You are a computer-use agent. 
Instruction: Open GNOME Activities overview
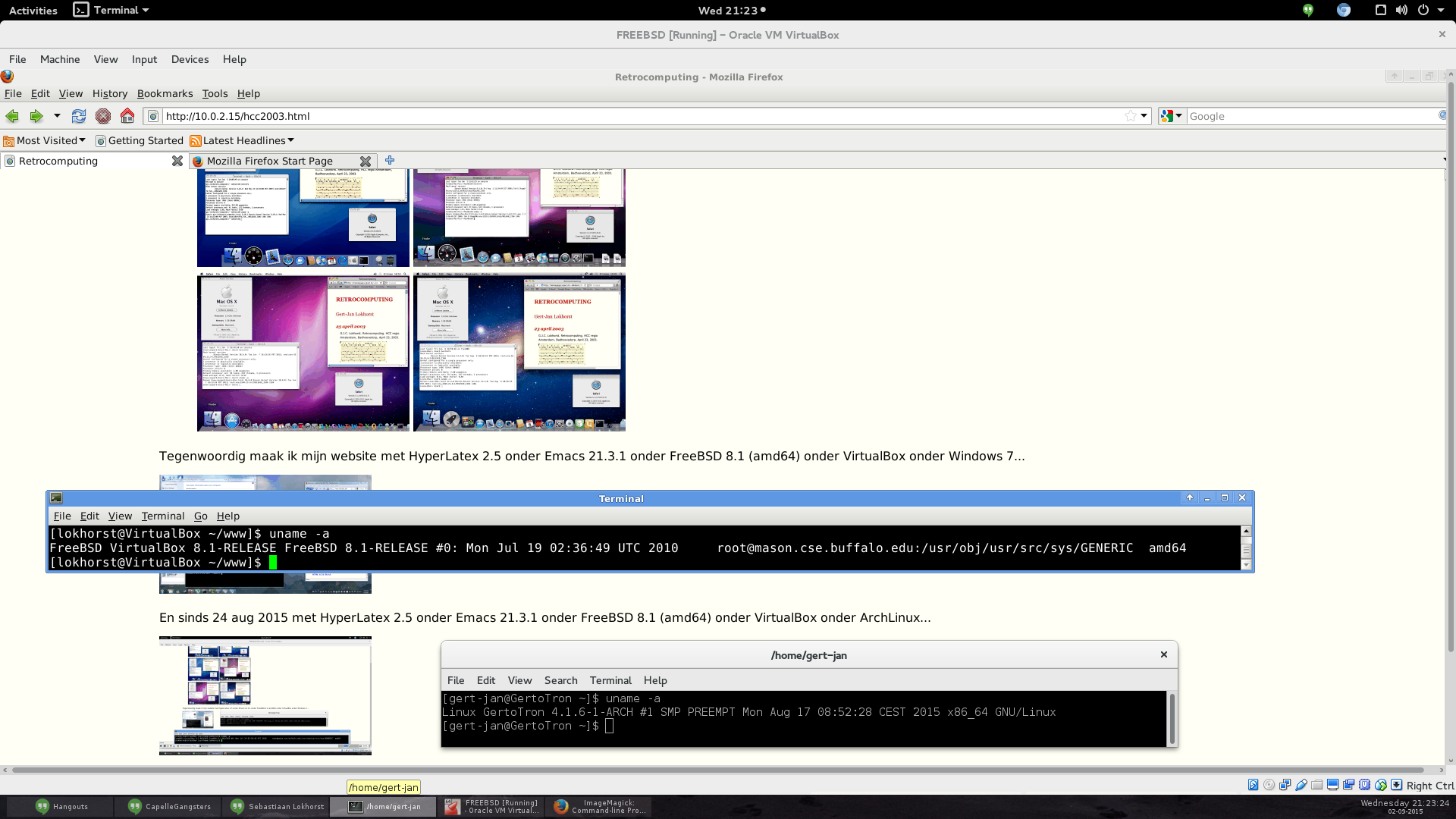pyautogui.click(x=33, y=10)
